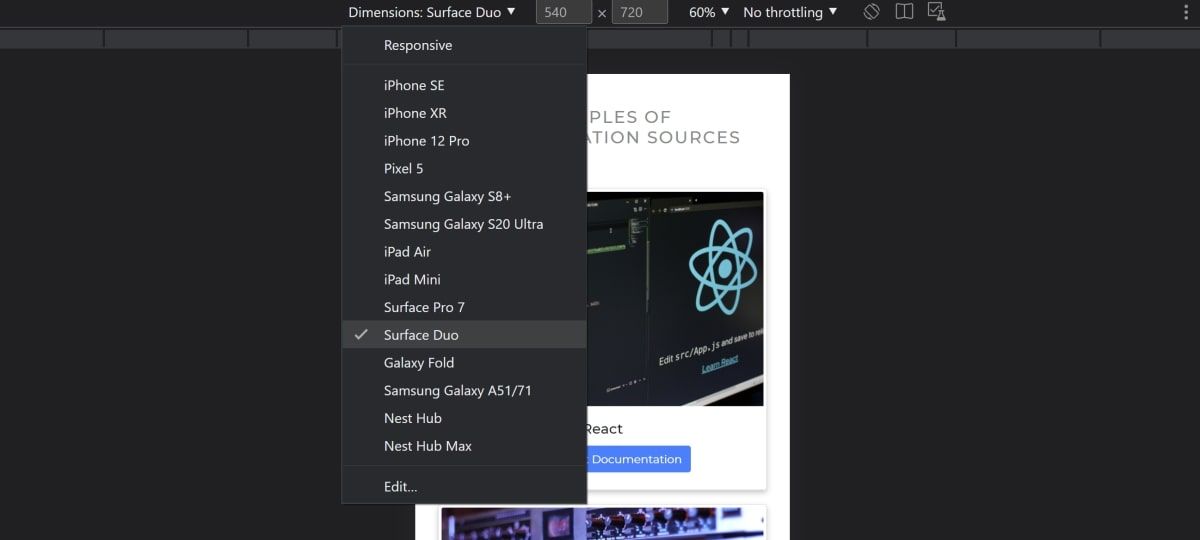This screenshot has width=1200, height=540.
Task: Choose iPhone XR device
Action: click(464, 113)
